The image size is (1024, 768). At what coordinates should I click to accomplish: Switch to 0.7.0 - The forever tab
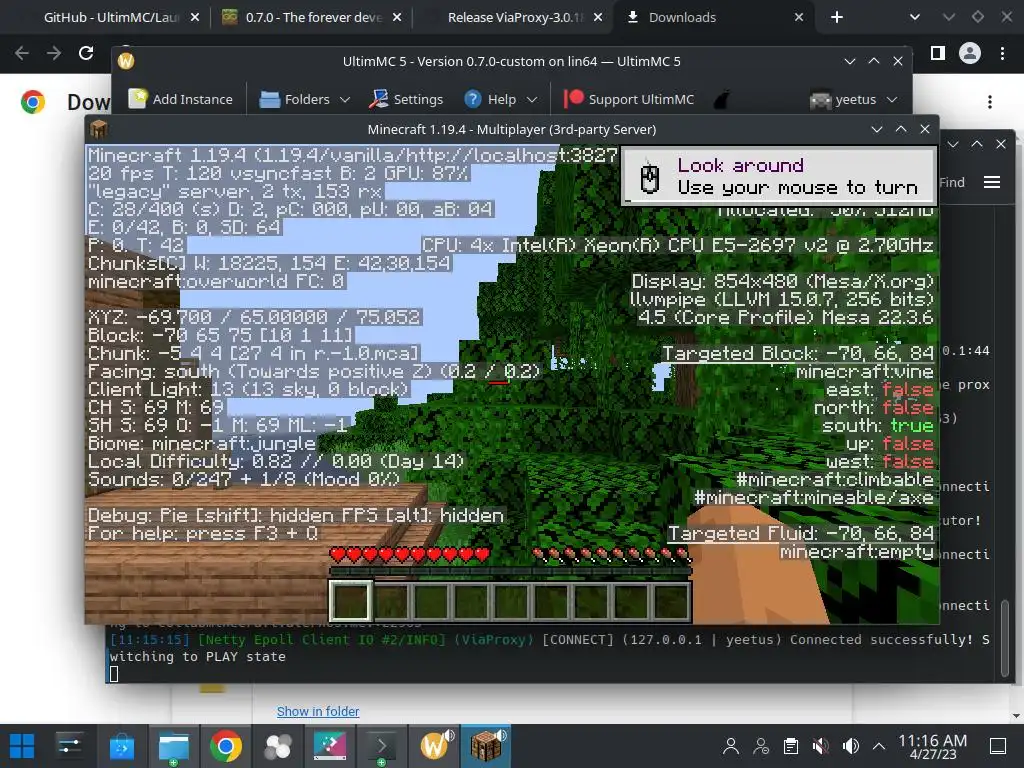(x=313, y=18)
